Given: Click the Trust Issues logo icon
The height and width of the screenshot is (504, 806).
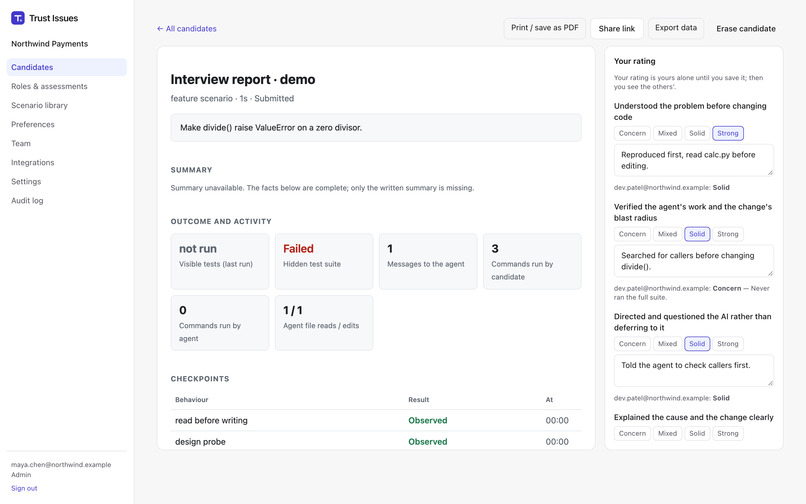Looking at the screenshot, I should [17, 18].
